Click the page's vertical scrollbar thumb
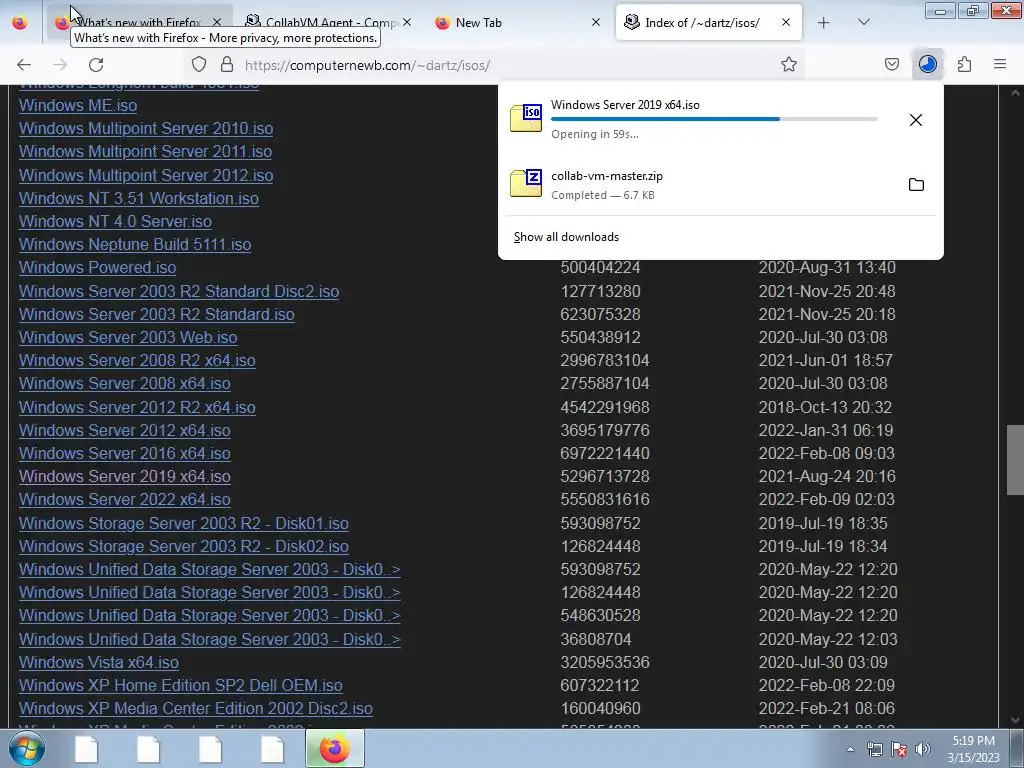This screenshot has height=768, width=1024. pyautogui.click(x=1015, y=460)
